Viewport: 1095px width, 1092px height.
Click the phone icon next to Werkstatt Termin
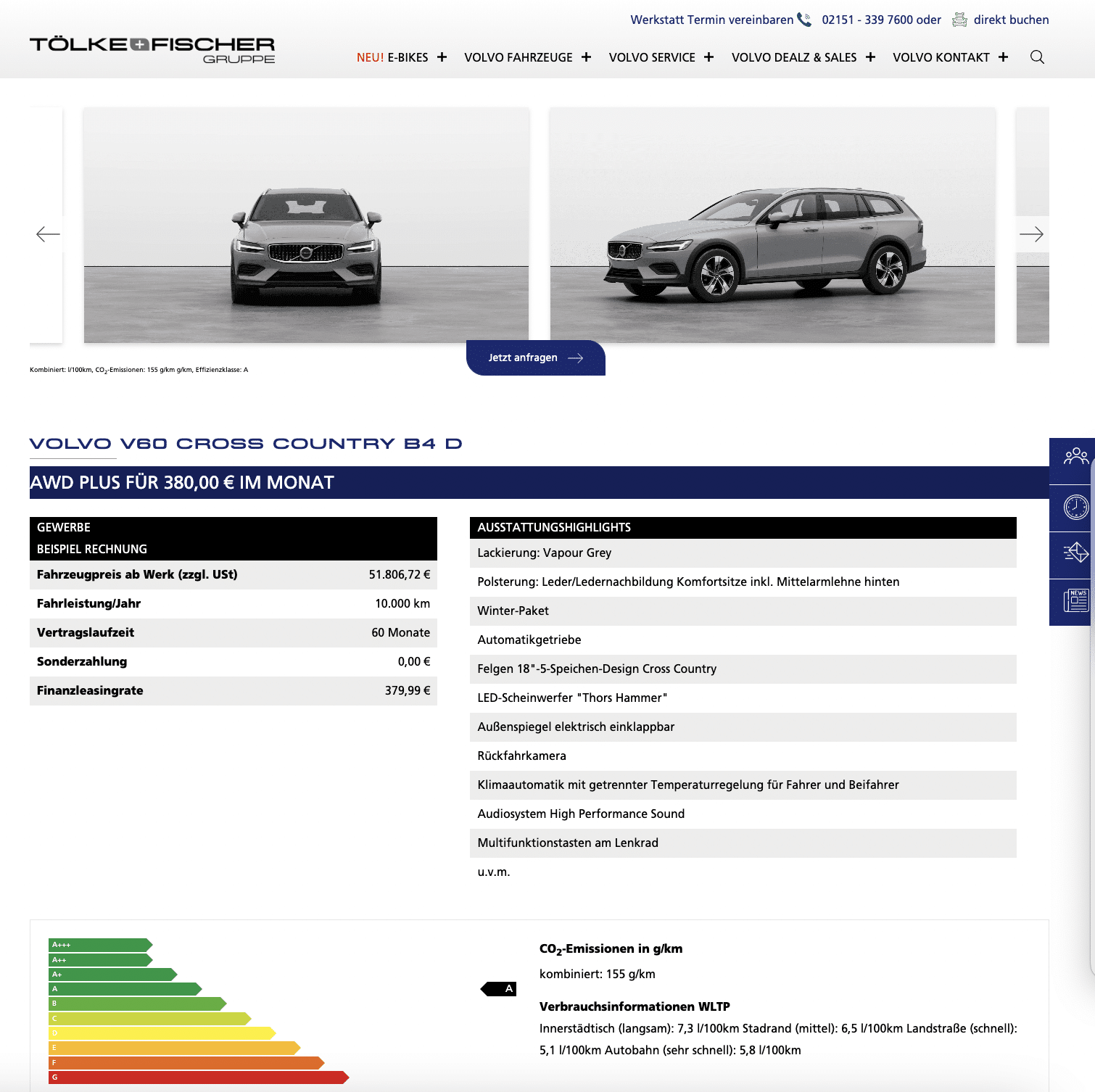click(804, 20)
